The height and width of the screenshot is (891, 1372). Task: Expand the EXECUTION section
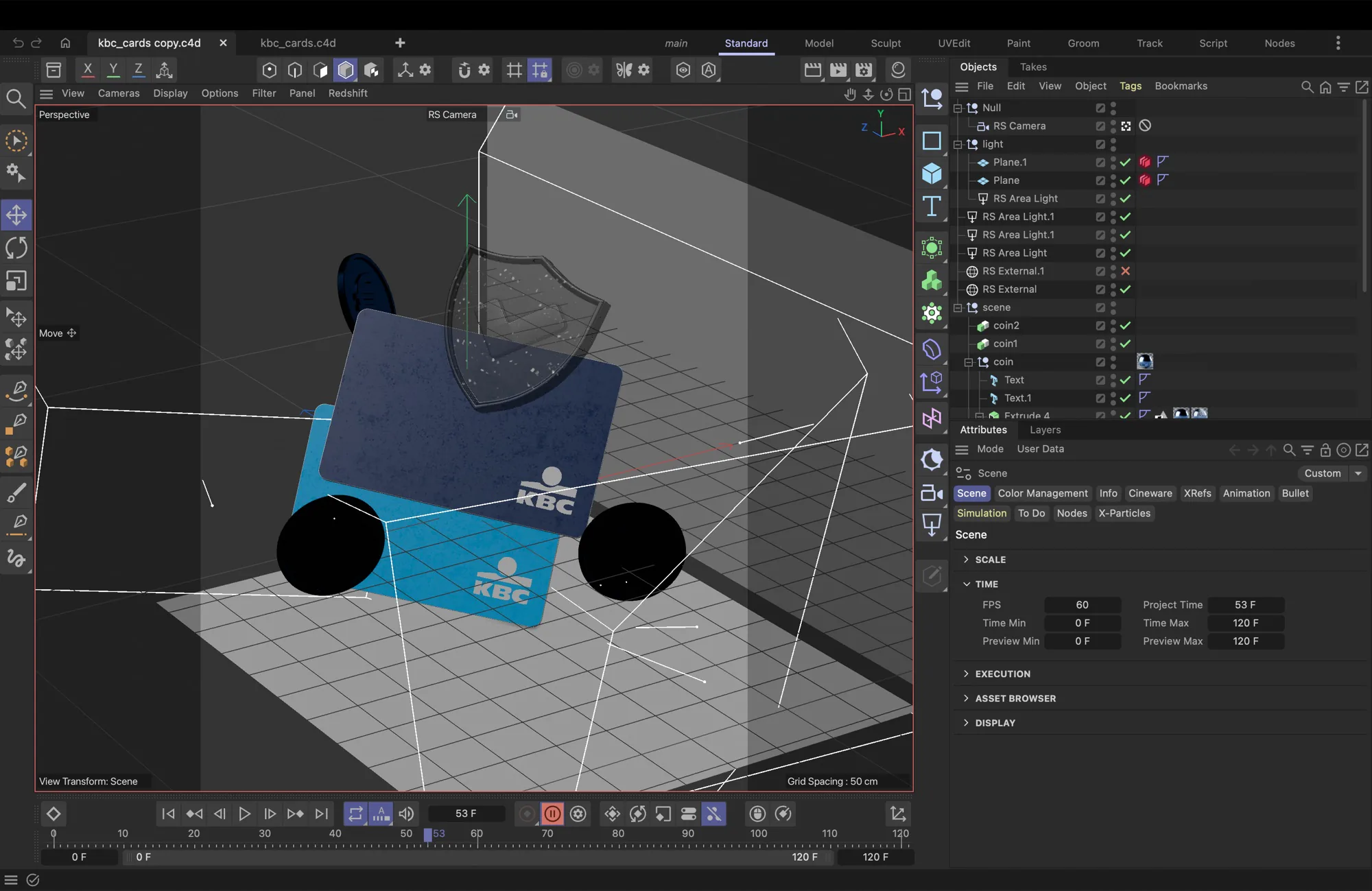pyautogui.click(x=967, y=674)
